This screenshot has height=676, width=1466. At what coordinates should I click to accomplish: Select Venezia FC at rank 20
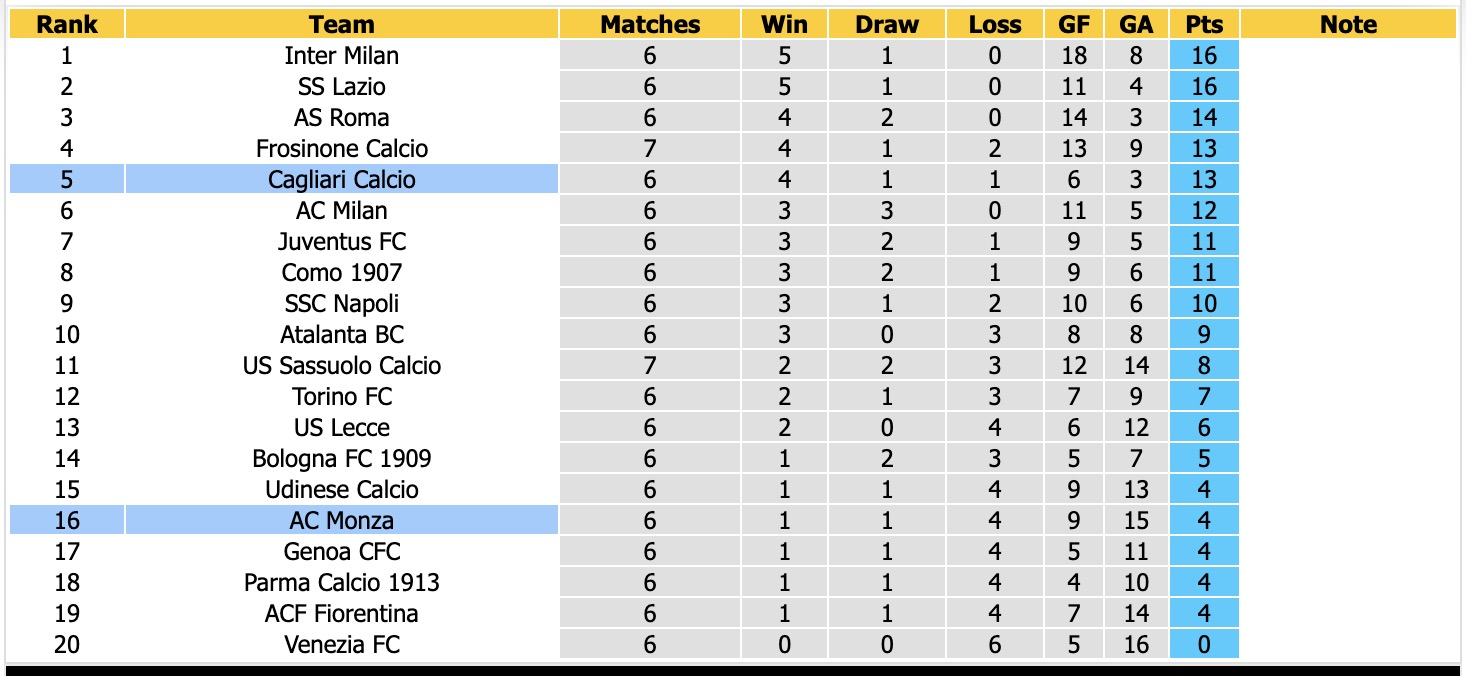pos(342,644)
